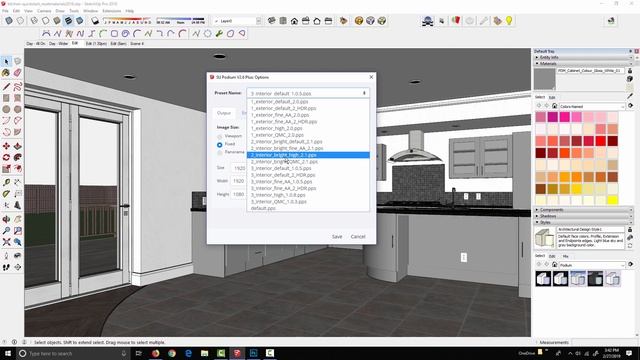The image size is (640, 360).
Task: Open Firefox from the taskbar
Action: click(x=156, y=353)
